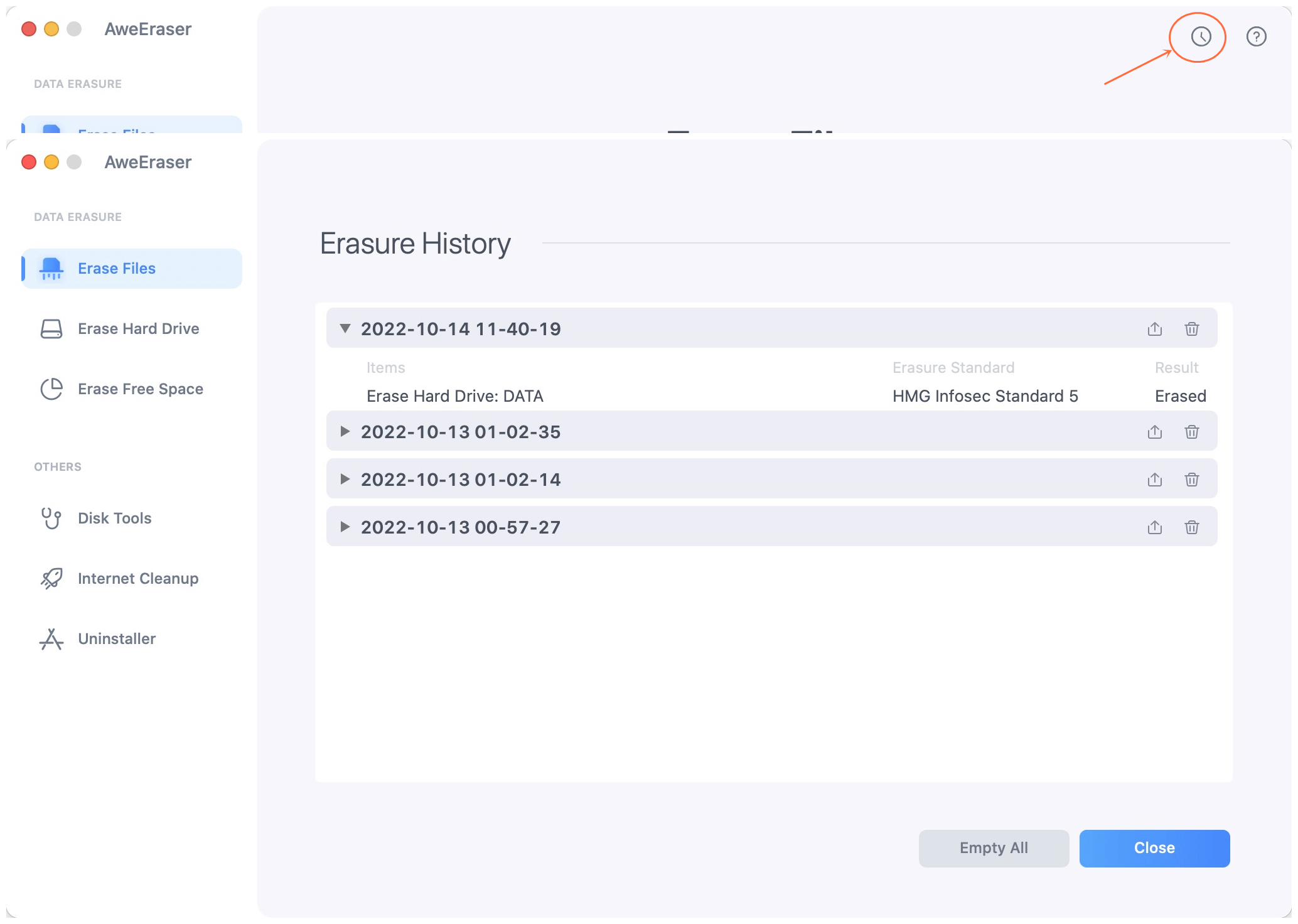Click the Erasure History heading

(416, 244)
